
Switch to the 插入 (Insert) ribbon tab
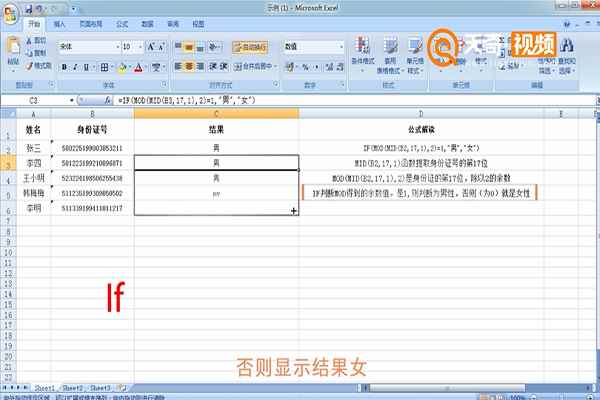point(60,24)
